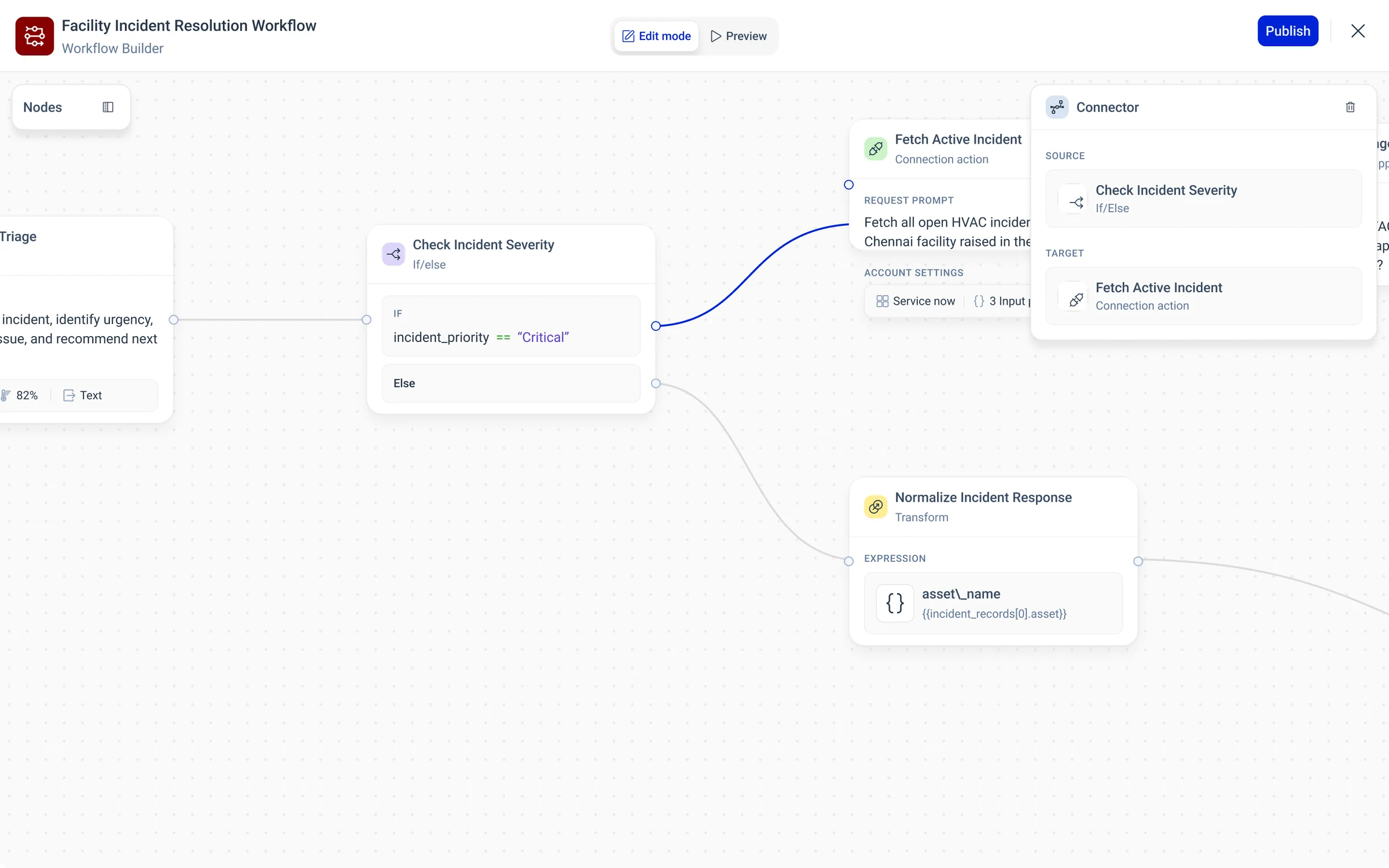The width and height of the screenshot is (1389, 868).
Task: Click the Text output icon in Triage node
Action: [69, 395]
